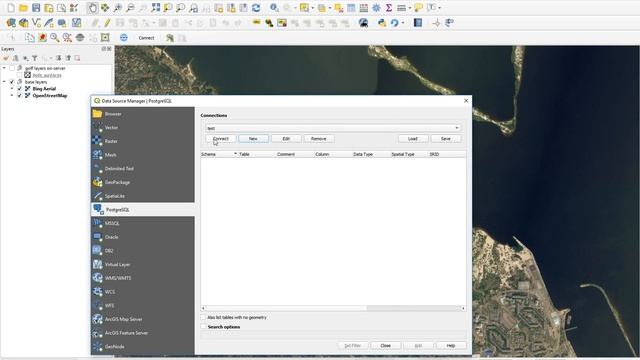Collapse the base layers group

tap(4, 82)
